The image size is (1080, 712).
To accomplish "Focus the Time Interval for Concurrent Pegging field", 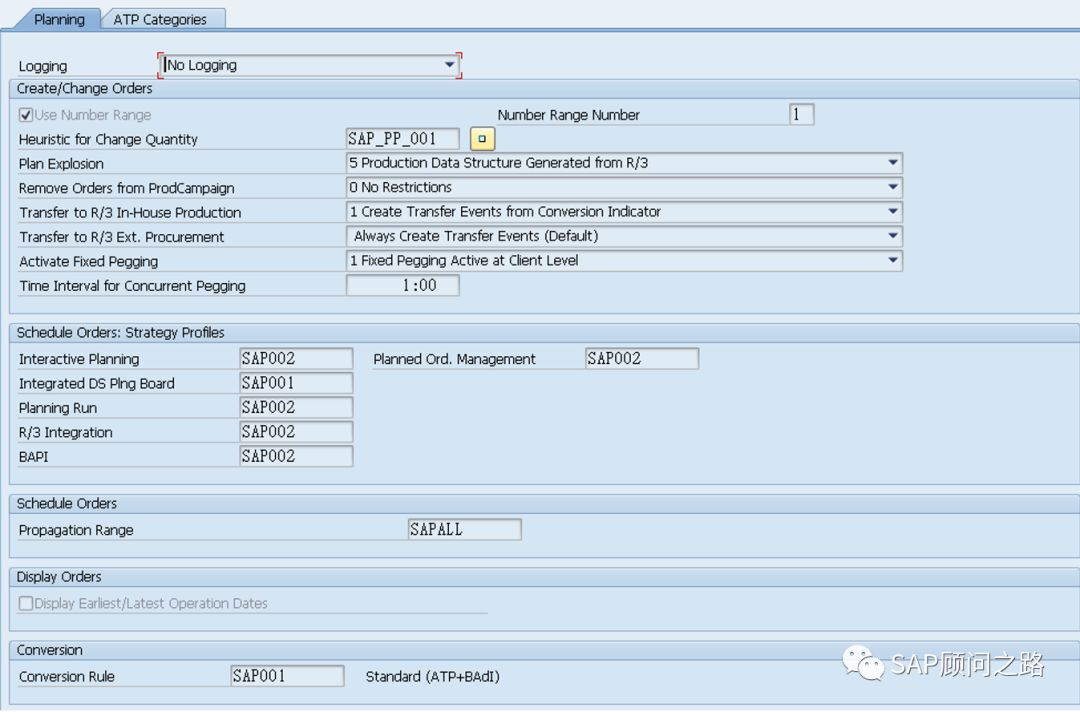I will [403, 285].
